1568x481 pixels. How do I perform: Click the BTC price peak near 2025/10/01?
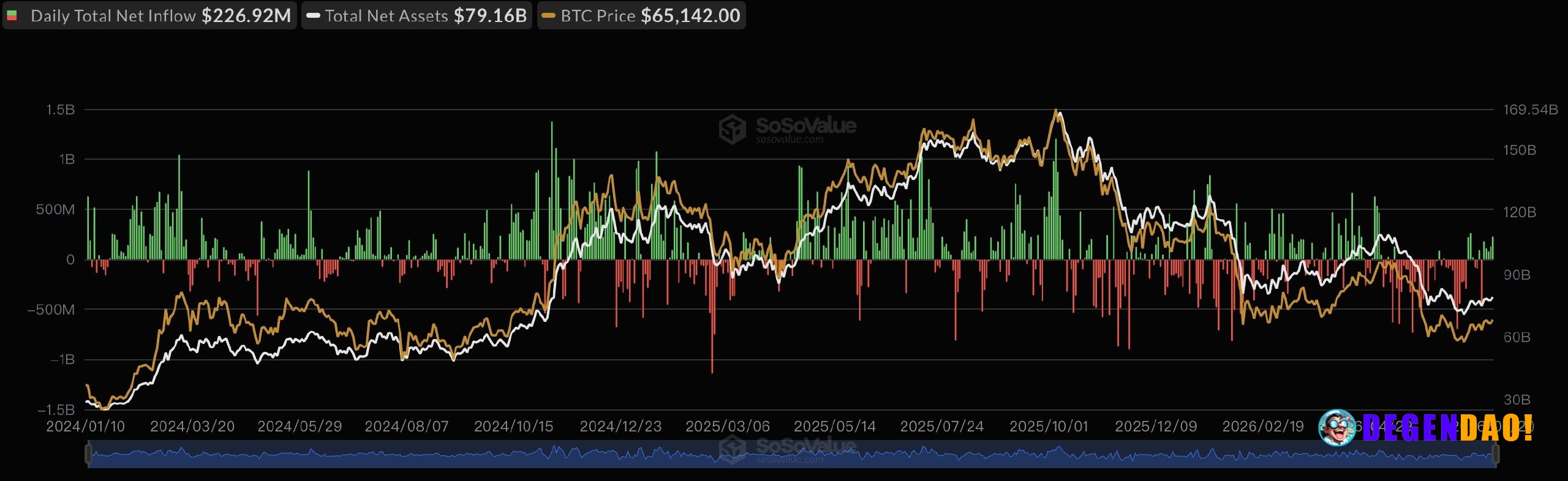point(1055,111)
